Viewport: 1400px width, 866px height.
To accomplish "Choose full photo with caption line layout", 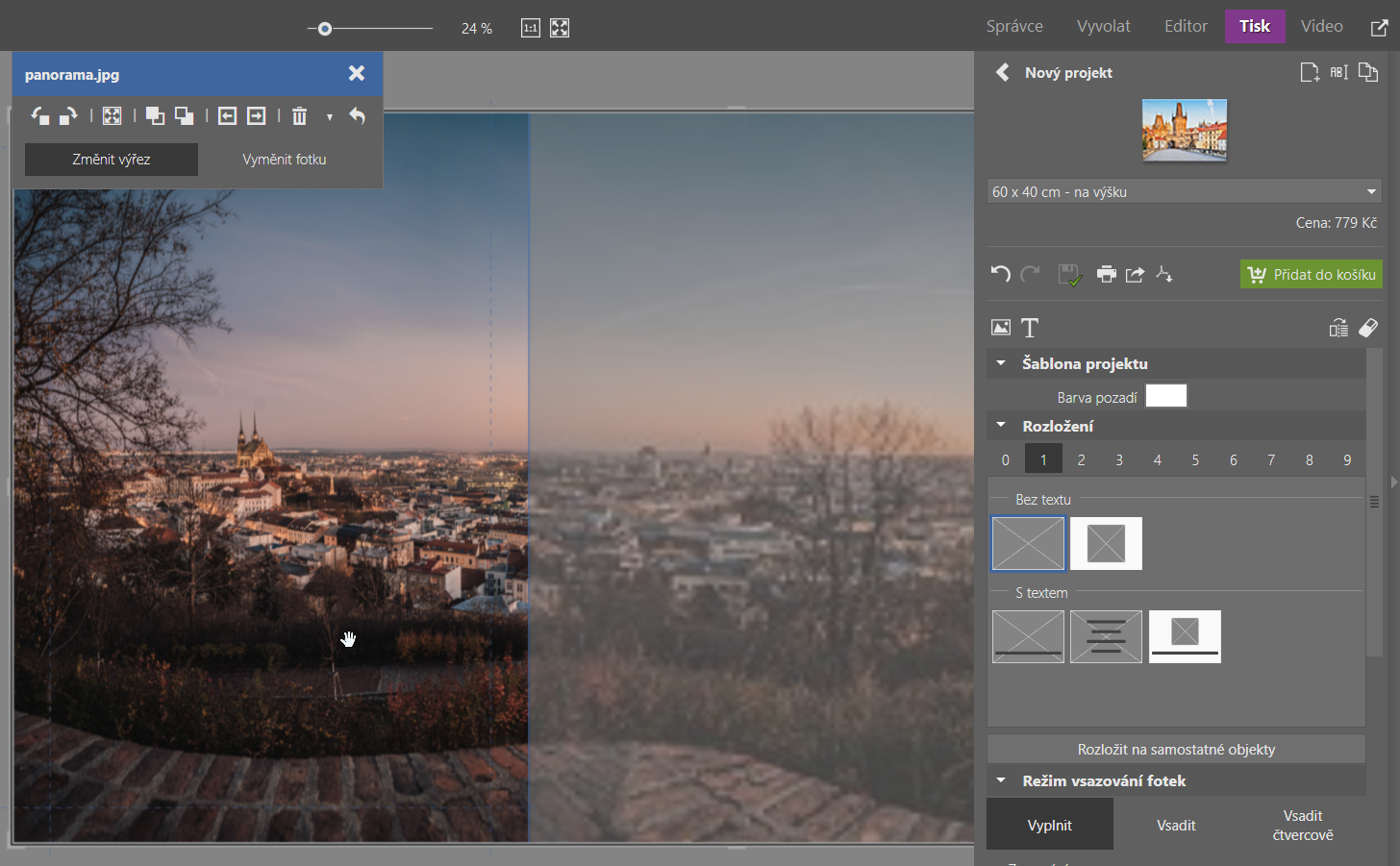I will point(1028,636).
